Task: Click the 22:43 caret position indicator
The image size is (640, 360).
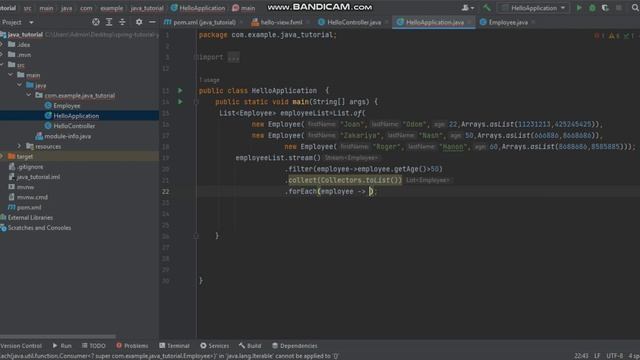Action: (581, 356)
